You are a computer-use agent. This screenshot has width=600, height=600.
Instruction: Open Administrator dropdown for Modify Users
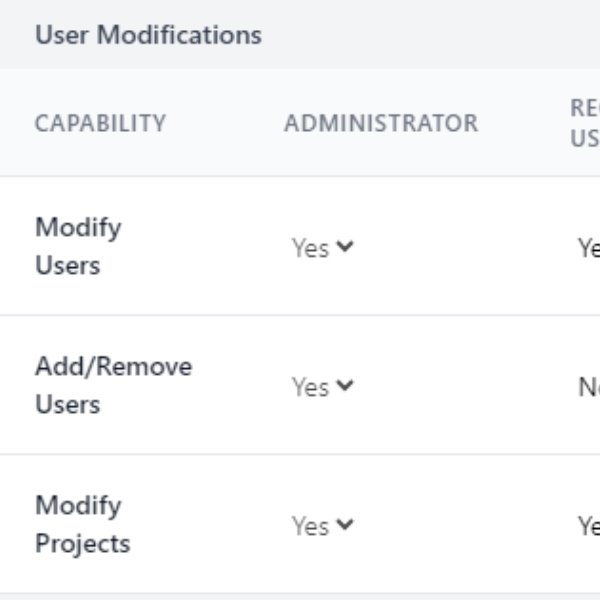pyautogui.click(x=323, y=248)
